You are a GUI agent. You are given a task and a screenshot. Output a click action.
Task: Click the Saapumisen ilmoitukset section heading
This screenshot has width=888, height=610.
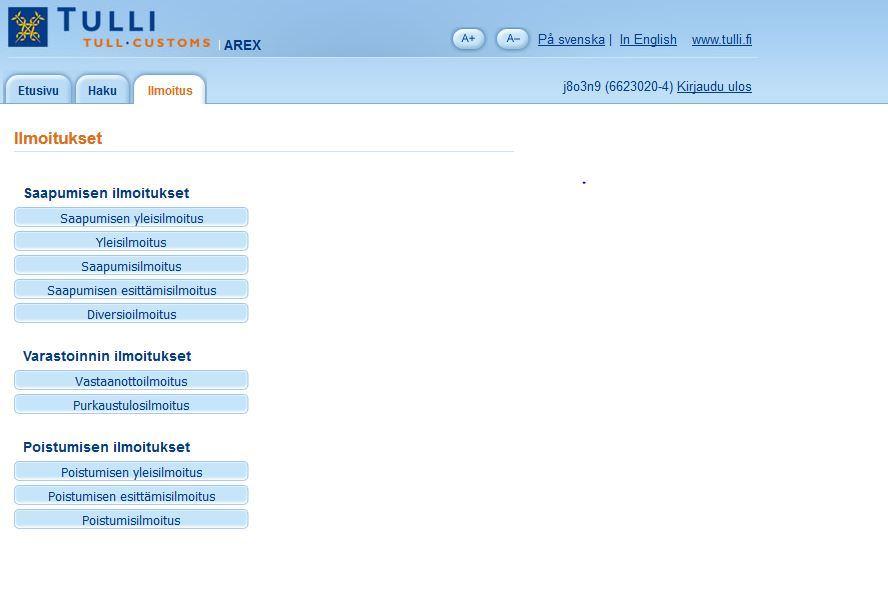pos(106,193)
